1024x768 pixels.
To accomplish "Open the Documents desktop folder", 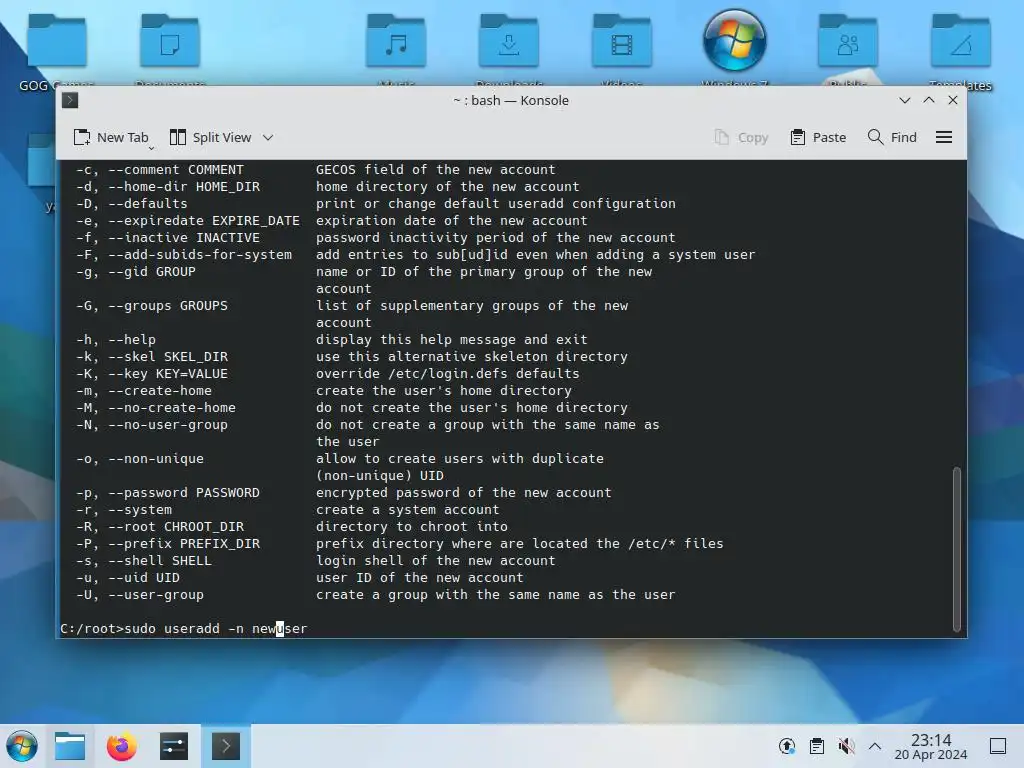I will point(170,51).
